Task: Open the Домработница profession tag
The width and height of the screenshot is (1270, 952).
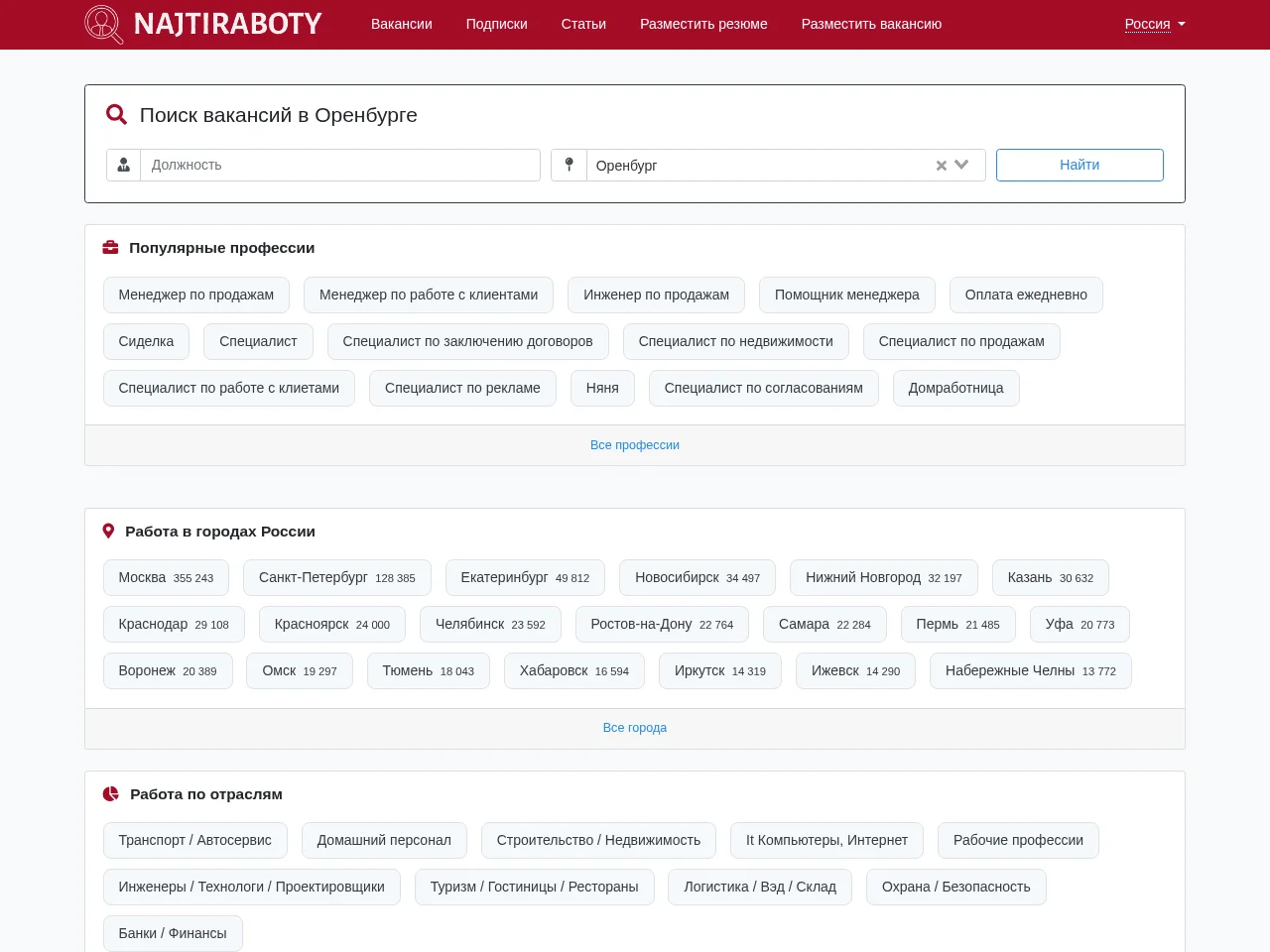Action: coord(956,388)
